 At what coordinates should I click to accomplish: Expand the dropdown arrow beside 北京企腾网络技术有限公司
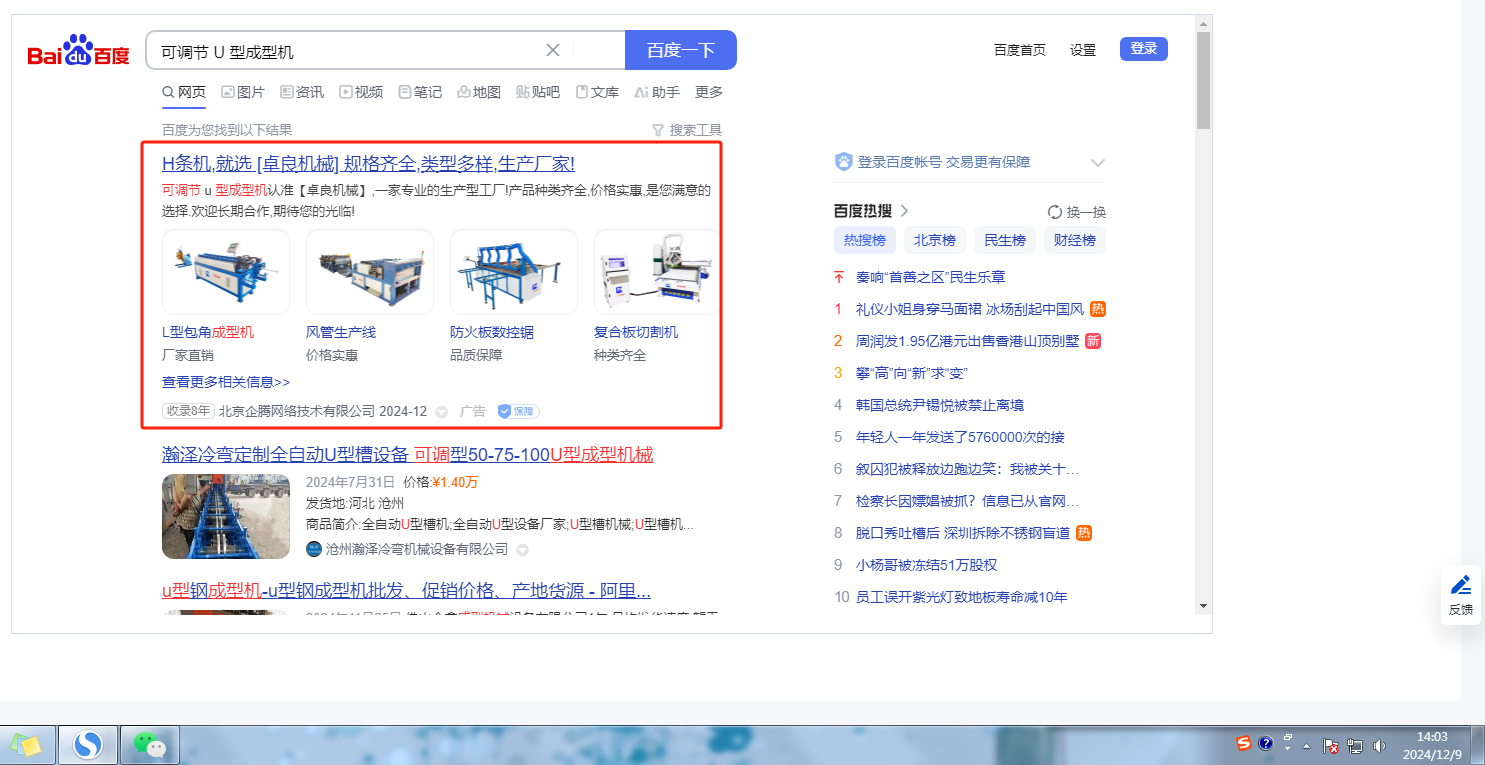pos(441,412)
